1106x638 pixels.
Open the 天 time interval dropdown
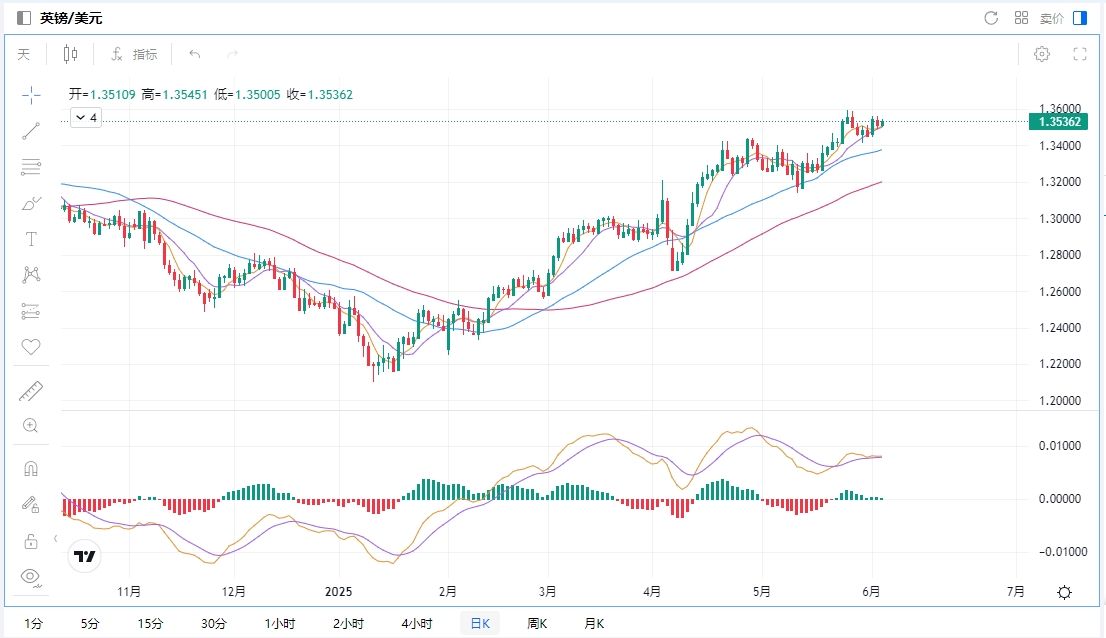[24, 54]
